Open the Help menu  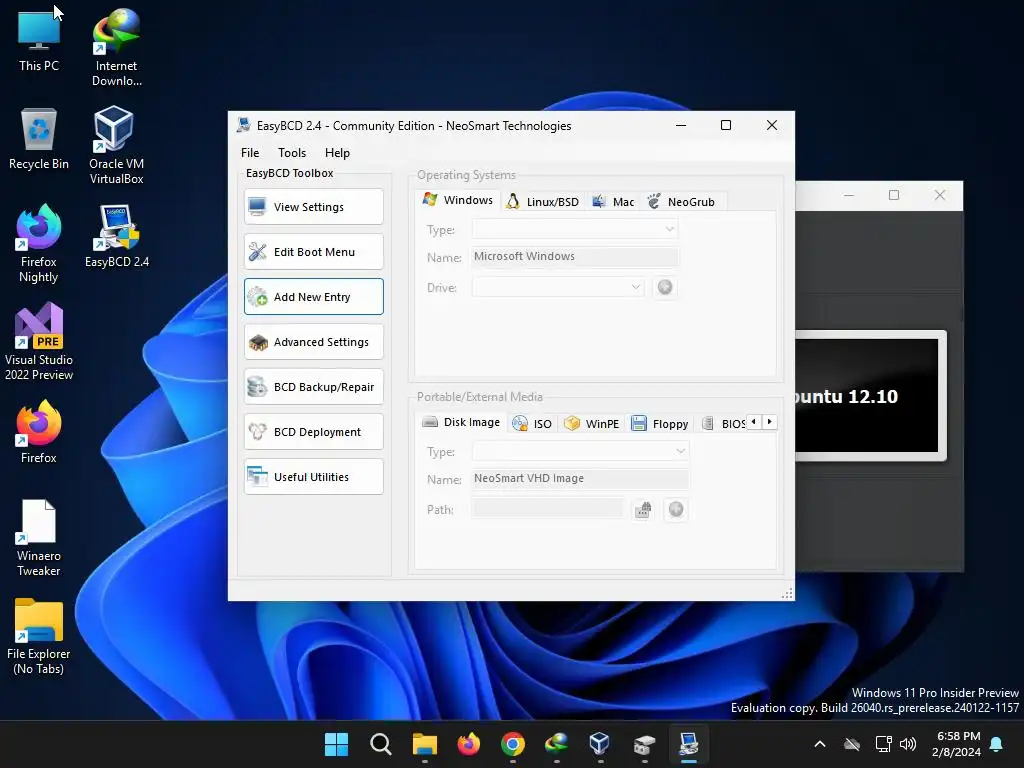338,153
